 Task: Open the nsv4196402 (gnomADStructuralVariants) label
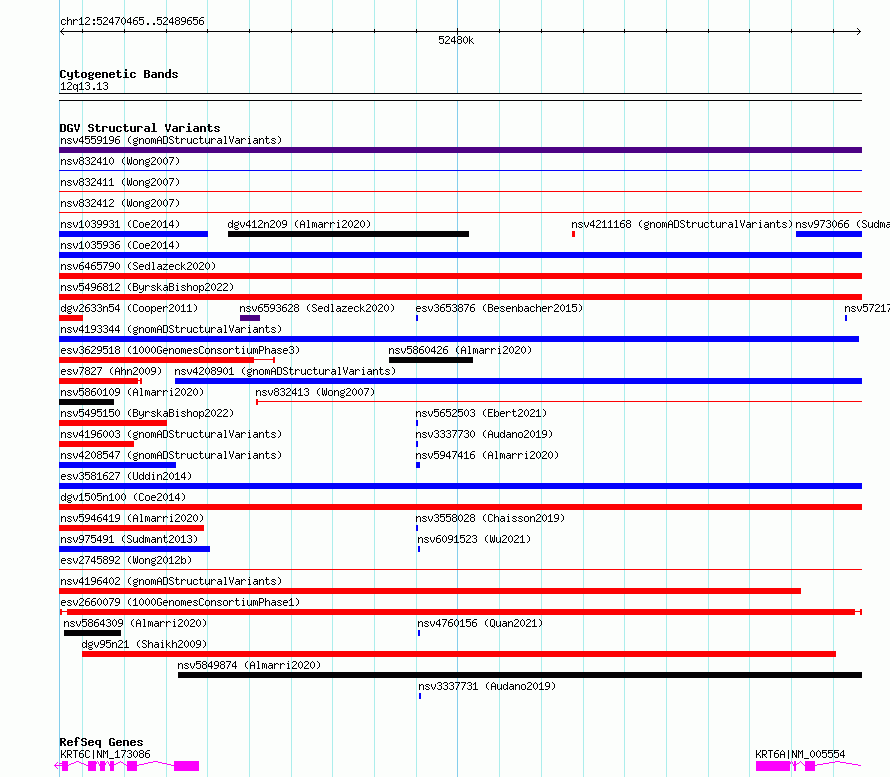click(x=171, y=581)
